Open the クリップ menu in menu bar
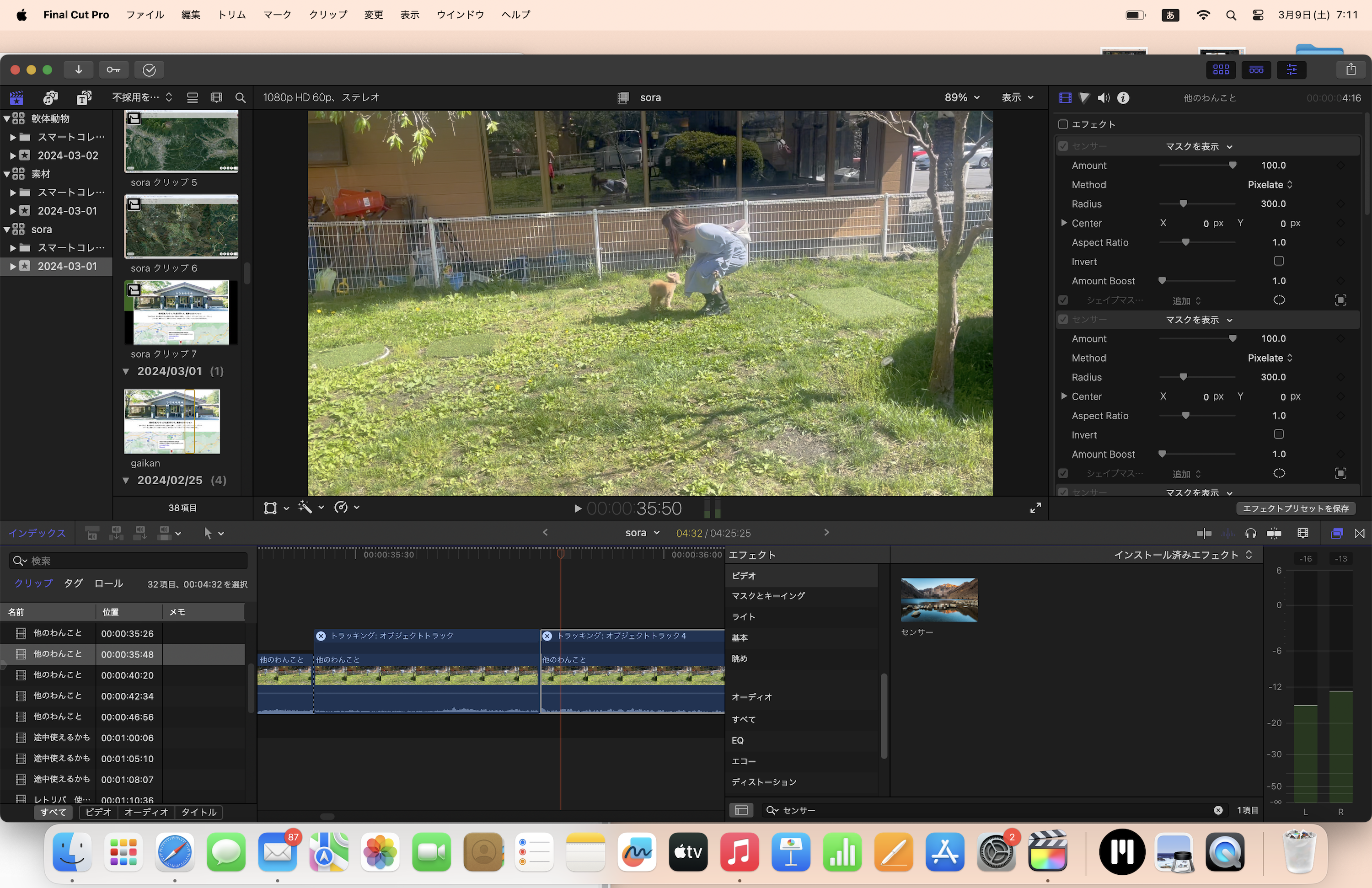The height and width of the screenshot is (888, 1372). (x=328, y=15)
